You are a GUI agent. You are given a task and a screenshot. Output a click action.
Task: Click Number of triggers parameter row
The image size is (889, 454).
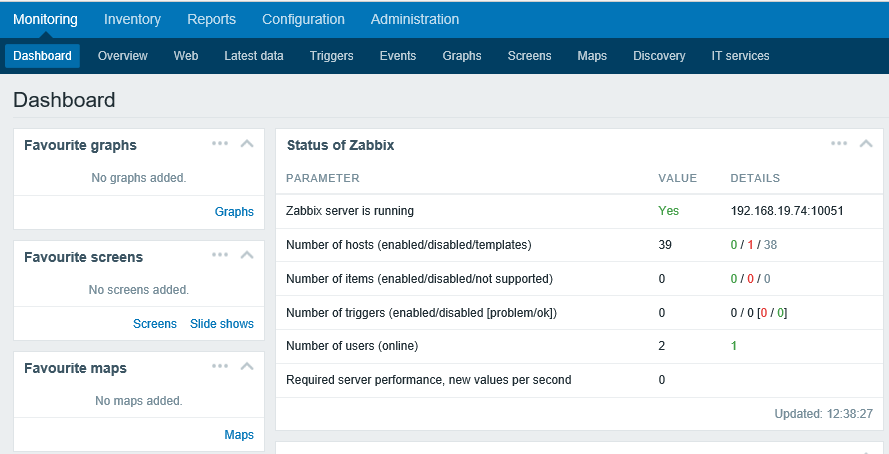tap(579, 312)
